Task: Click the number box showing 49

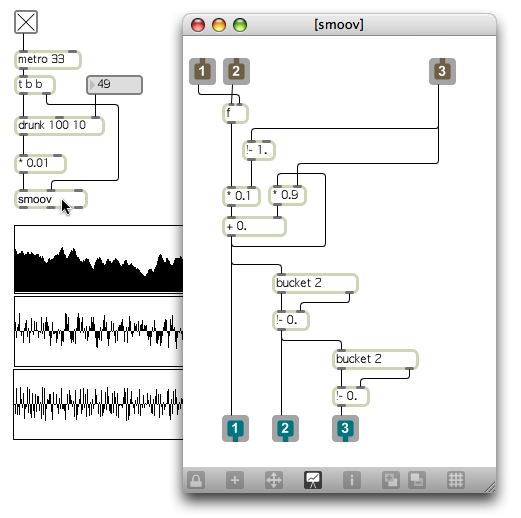Action: tap(115, 85)
